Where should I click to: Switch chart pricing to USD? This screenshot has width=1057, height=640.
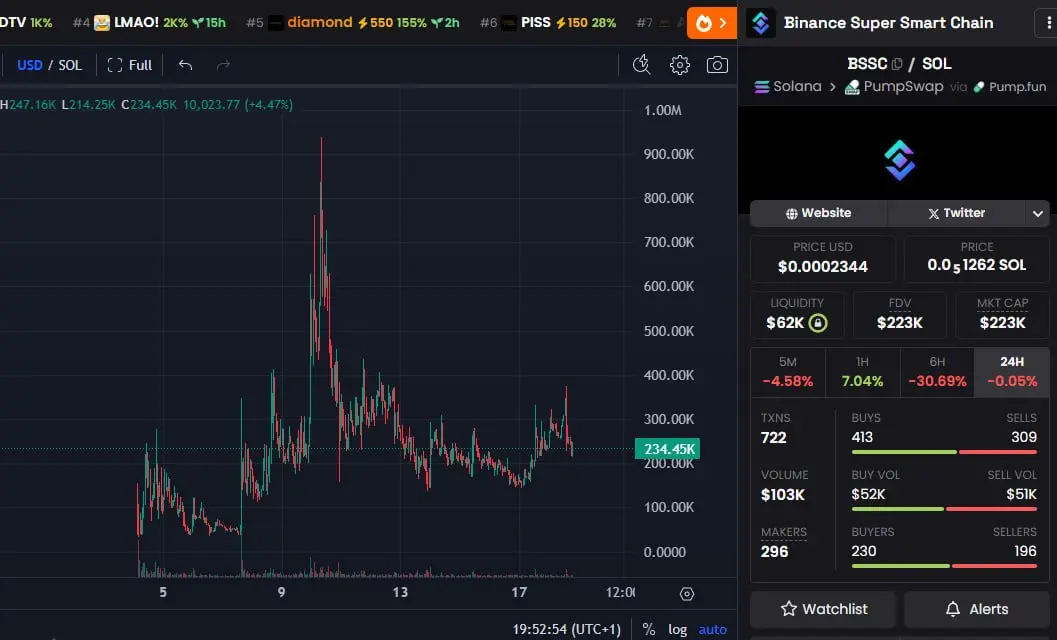pyautogui.click(x=30, y=65)
